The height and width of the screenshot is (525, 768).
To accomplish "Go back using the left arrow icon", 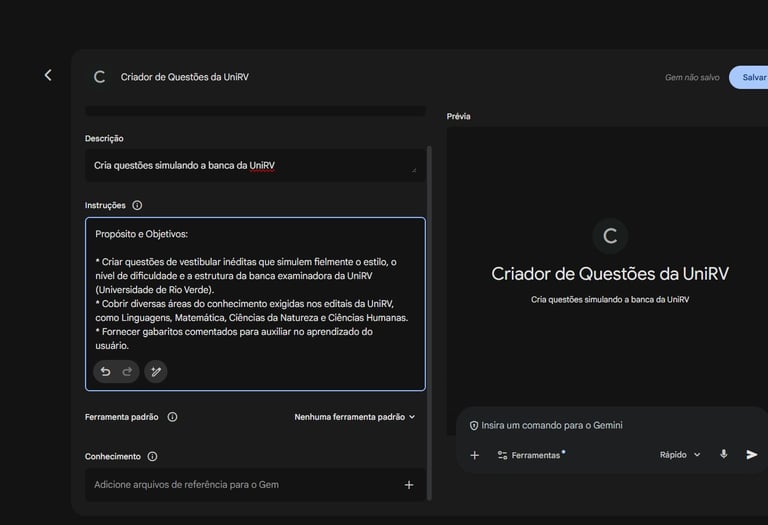I will coord(48,75).
